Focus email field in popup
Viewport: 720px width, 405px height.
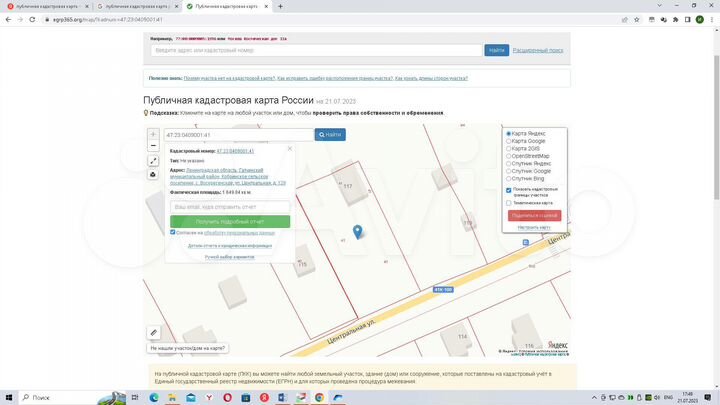[x=230, y=207]
